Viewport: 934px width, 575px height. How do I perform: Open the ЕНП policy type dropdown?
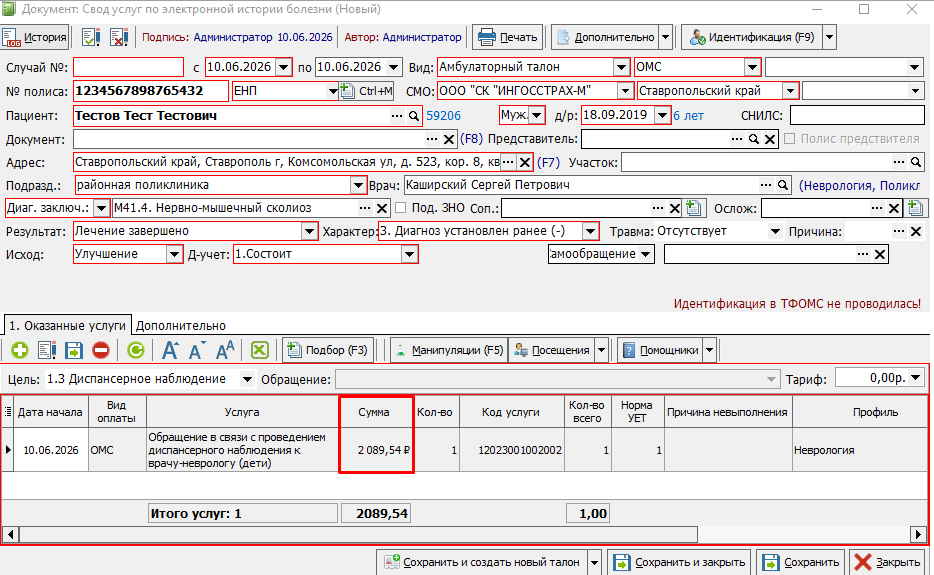tap(333, 91)
